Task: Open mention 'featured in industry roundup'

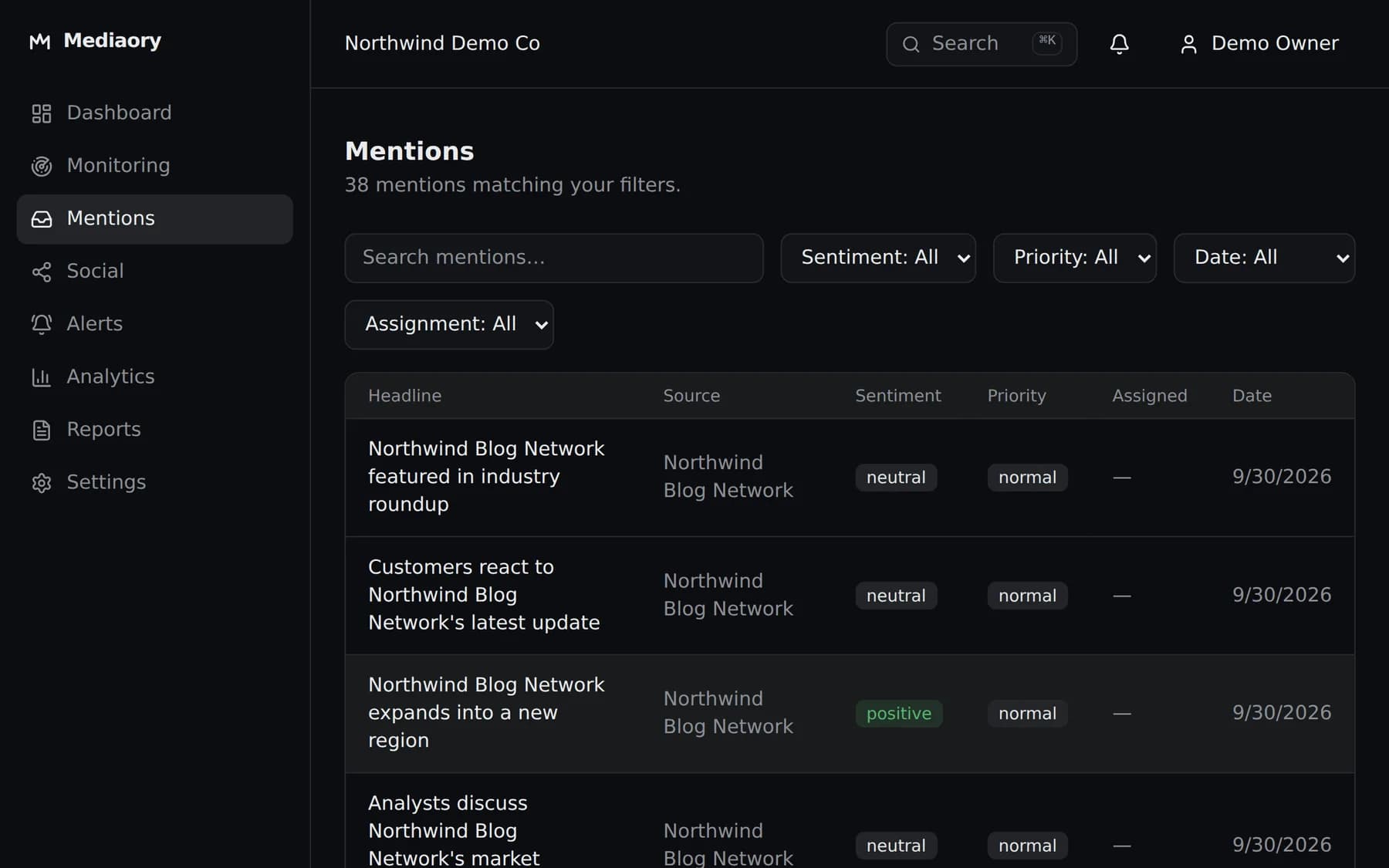Action: (486, 477)
